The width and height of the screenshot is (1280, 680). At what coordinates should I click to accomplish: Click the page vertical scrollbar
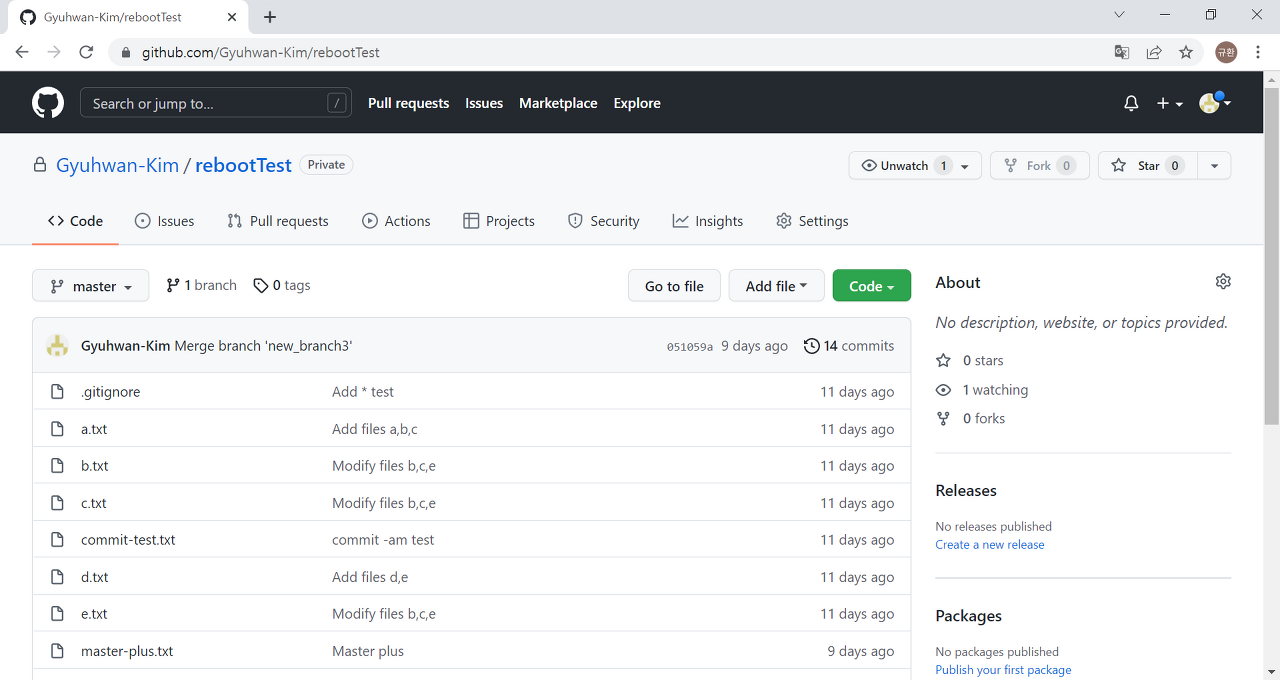point(1271,255)
